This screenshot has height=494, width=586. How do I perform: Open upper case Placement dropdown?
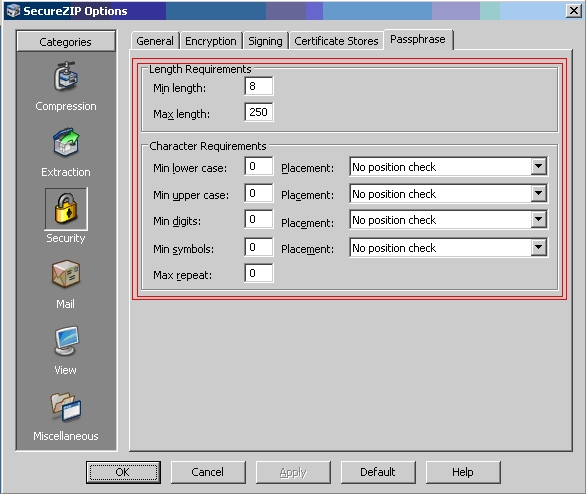pyautogui.click(x=448, y=194)
